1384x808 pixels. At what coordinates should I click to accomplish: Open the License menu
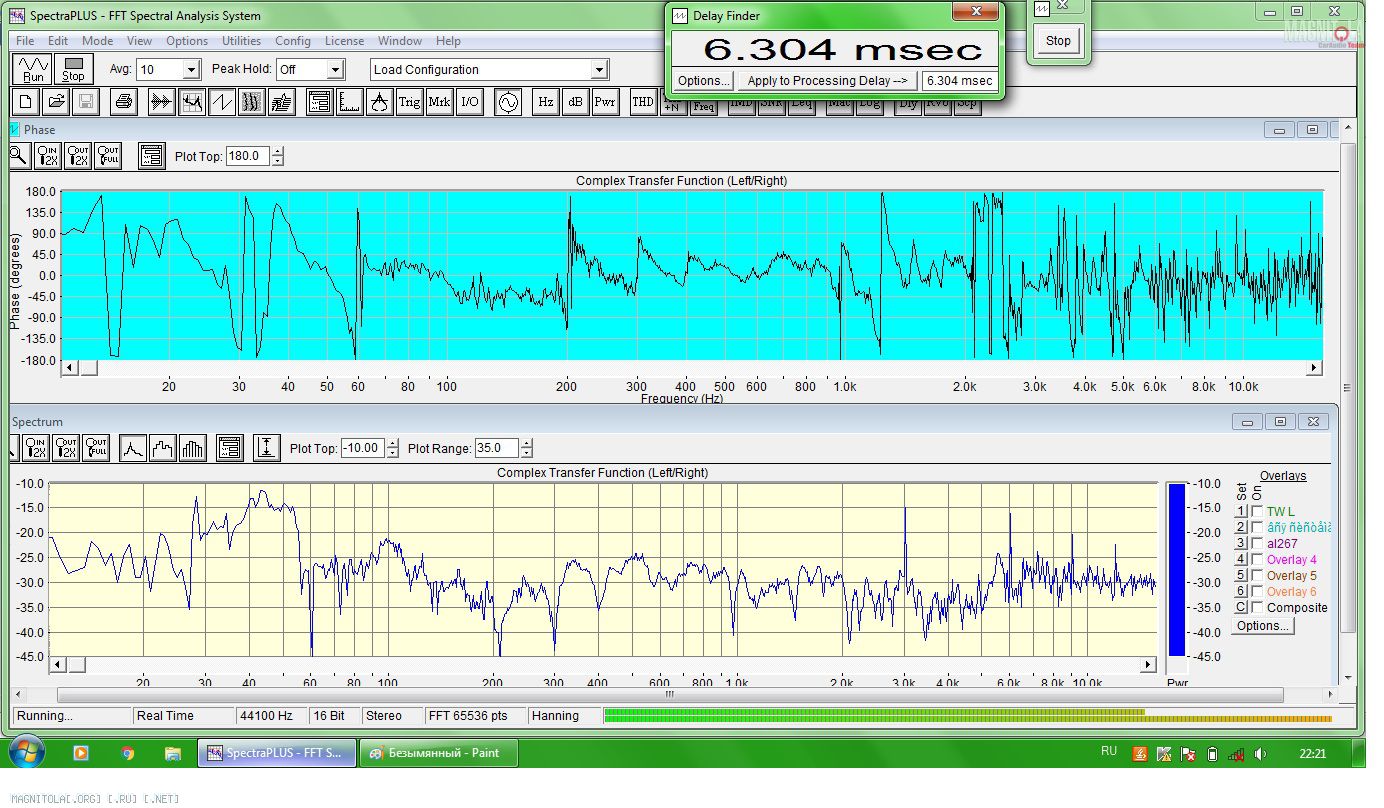344,41
